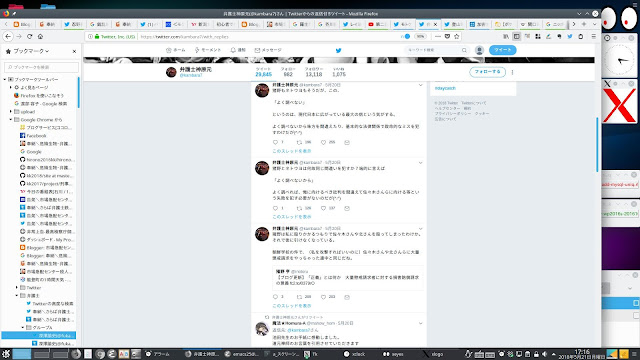Open the Firefox hamburger menu
The width and height of the screenshot is (640, 360).
[593, 36]
